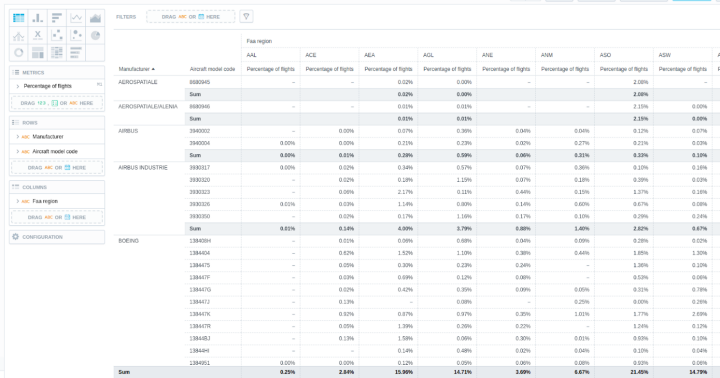Choose the Heatmap visualization
The width and height of the screenshot is (720, 378).
[x=57, y=53]
